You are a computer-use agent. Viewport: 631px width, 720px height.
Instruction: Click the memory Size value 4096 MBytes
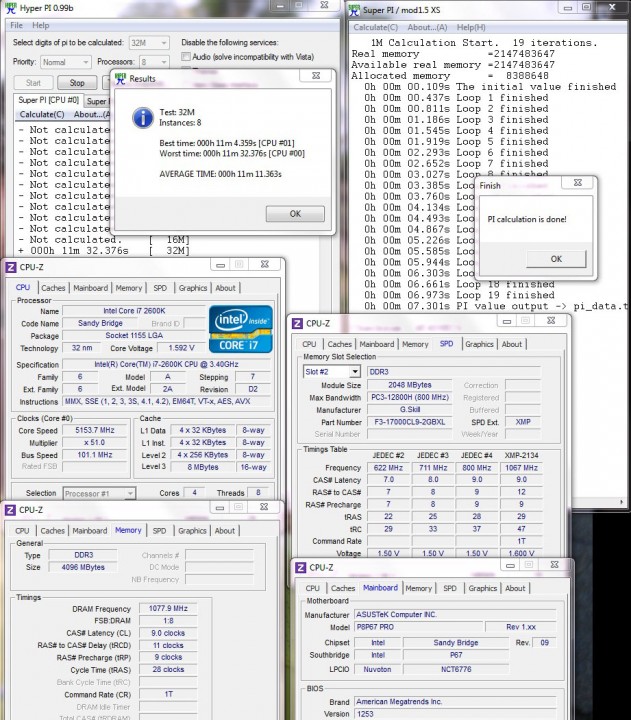[83, 568]
